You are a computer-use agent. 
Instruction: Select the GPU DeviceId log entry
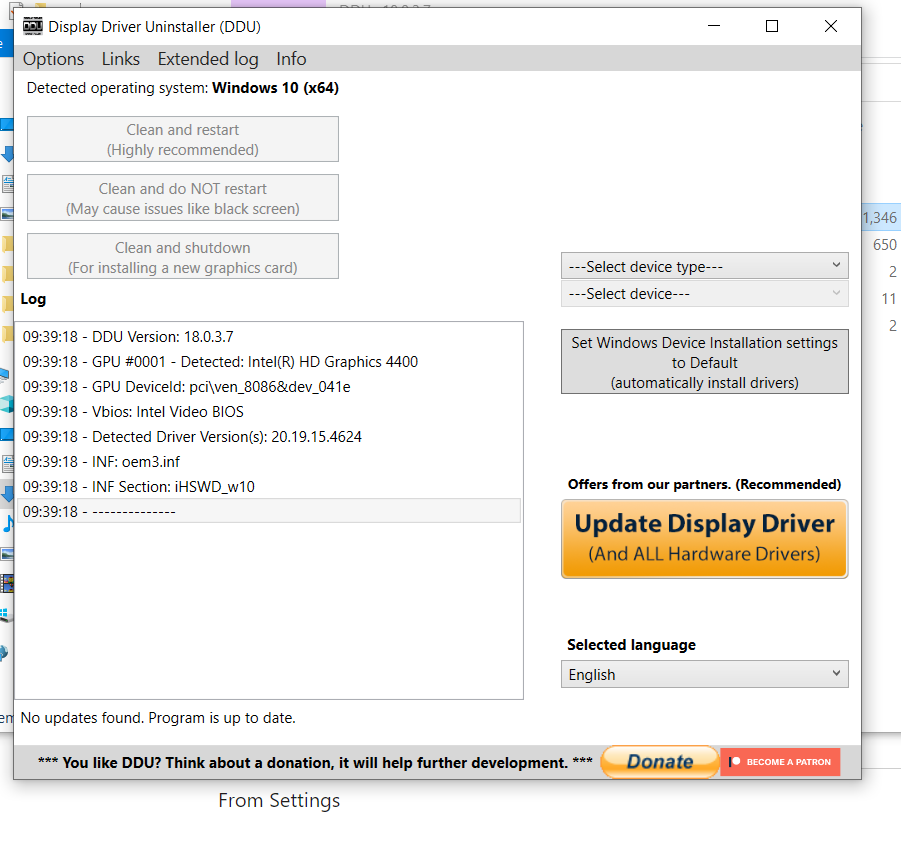click(269, 387)
